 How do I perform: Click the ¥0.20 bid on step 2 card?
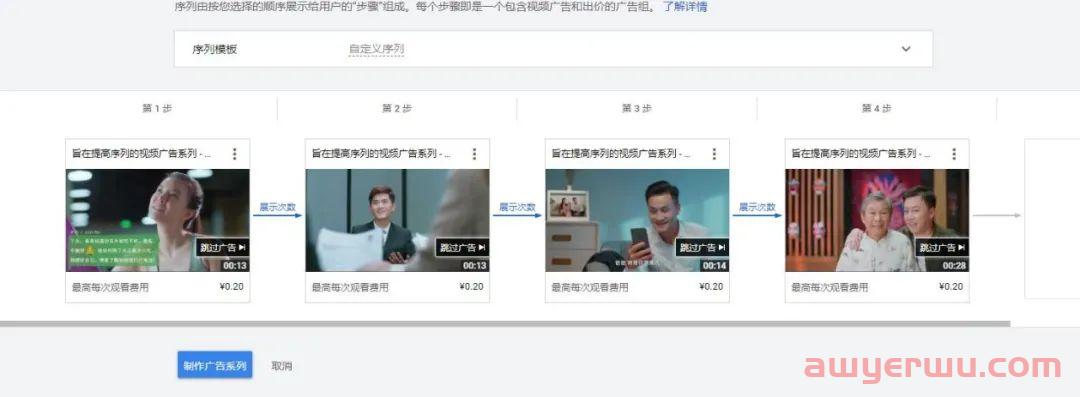pos(471,287)
